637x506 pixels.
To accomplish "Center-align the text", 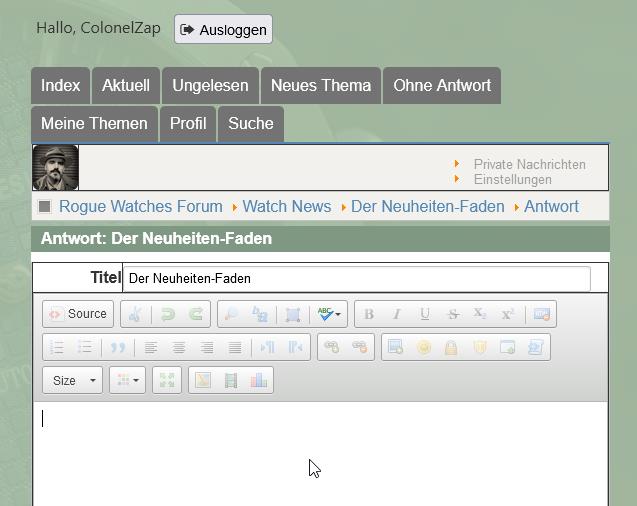I will click(x=179, y=347).
